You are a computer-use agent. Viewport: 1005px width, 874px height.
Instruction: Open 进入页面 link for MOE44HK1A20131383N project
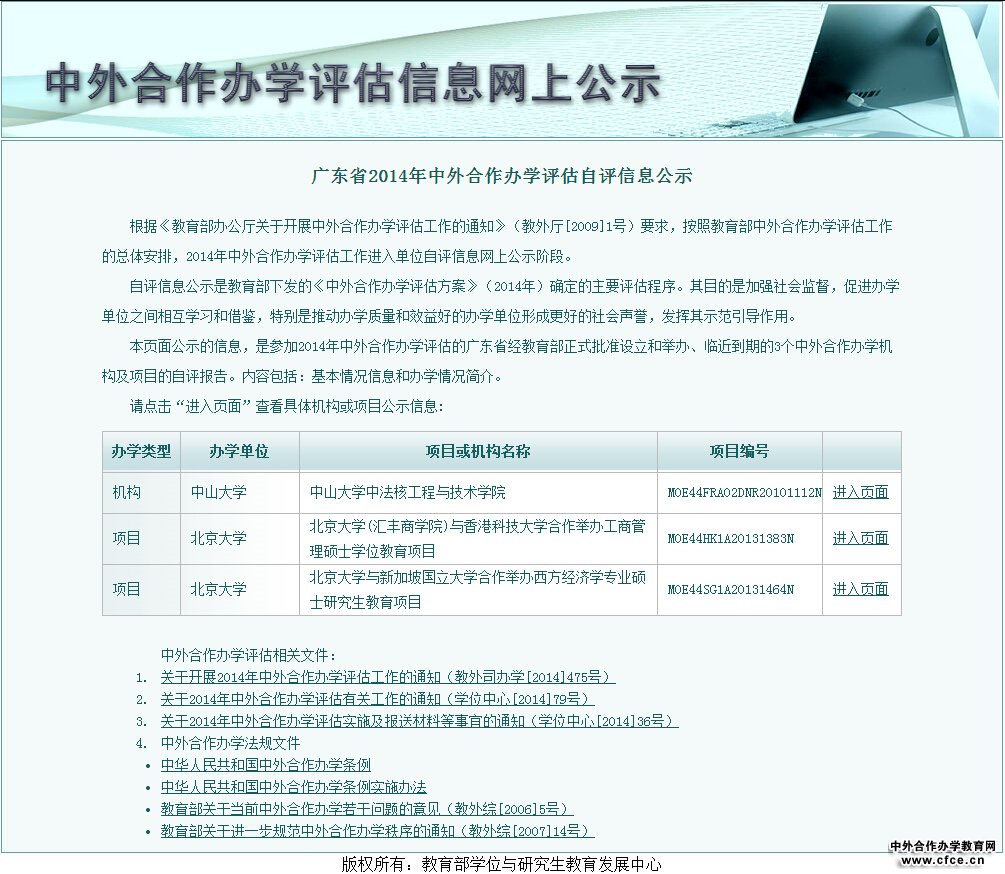point(860,538)
